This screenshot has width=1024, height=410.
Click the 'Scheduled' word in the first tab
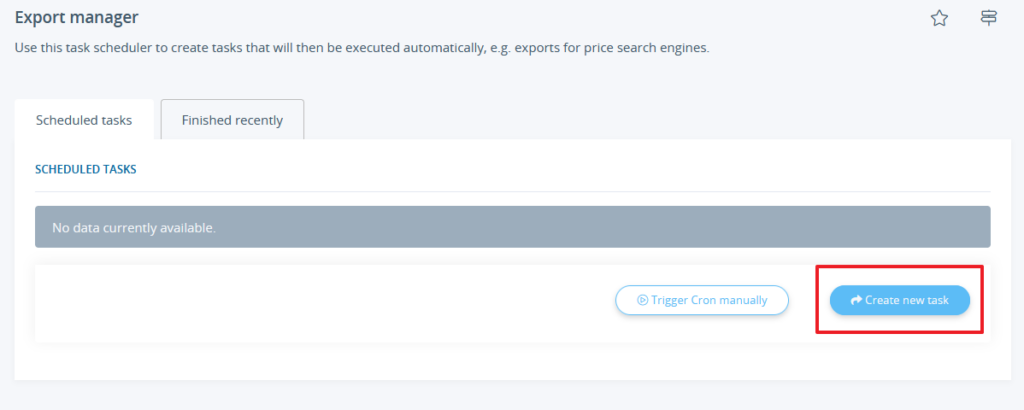coord(67,120)
